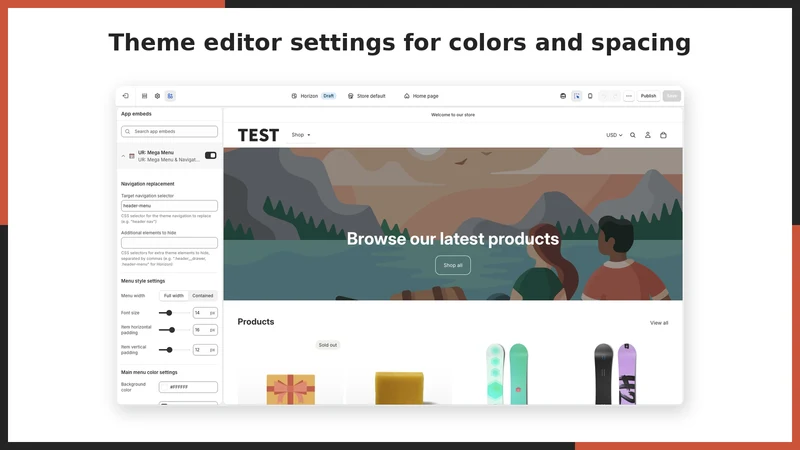Switch to mobile preview icon
800x450 pixels.
point(590,96)
